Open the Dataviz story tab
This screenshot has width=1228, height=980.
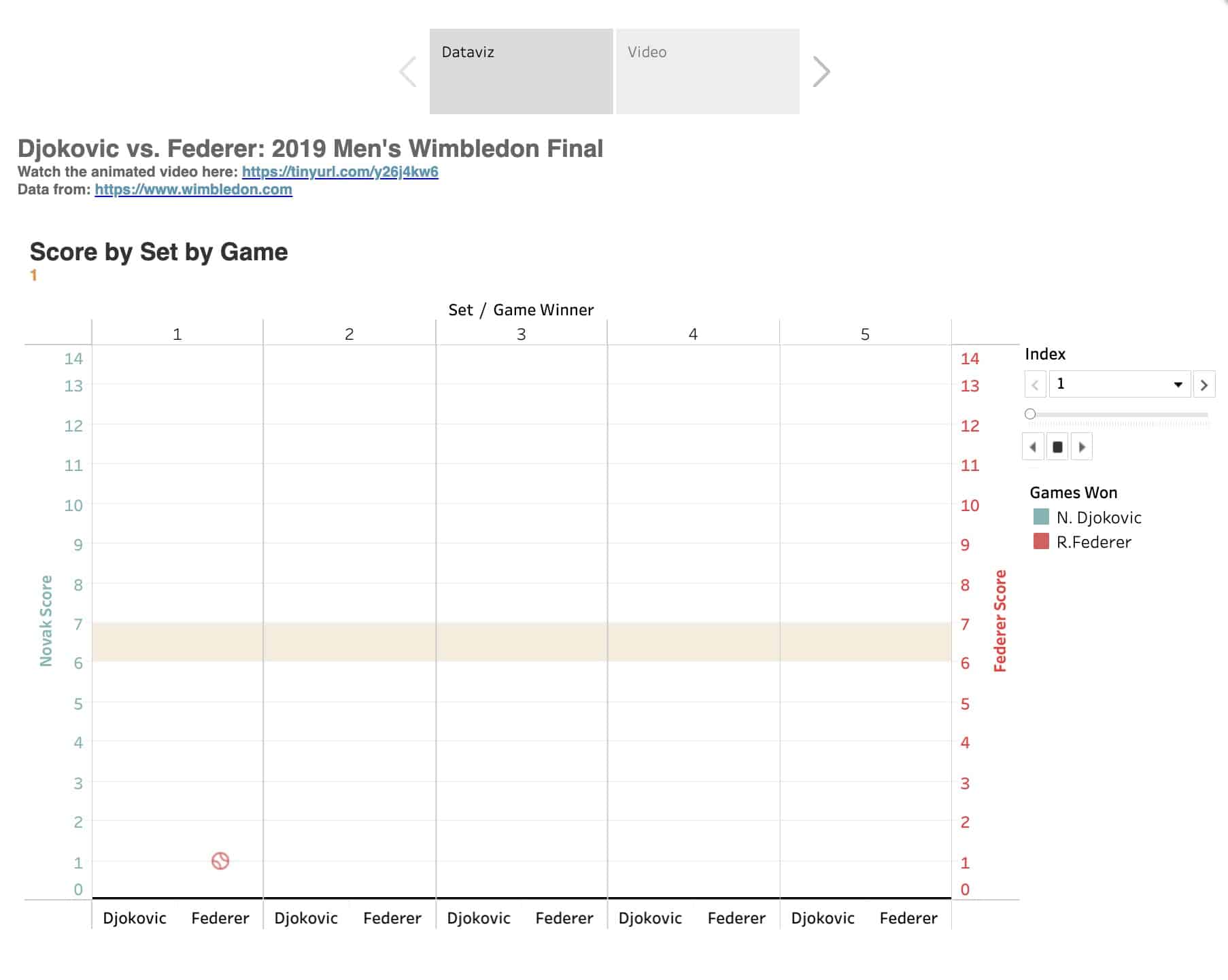click(x=521, y=71)
